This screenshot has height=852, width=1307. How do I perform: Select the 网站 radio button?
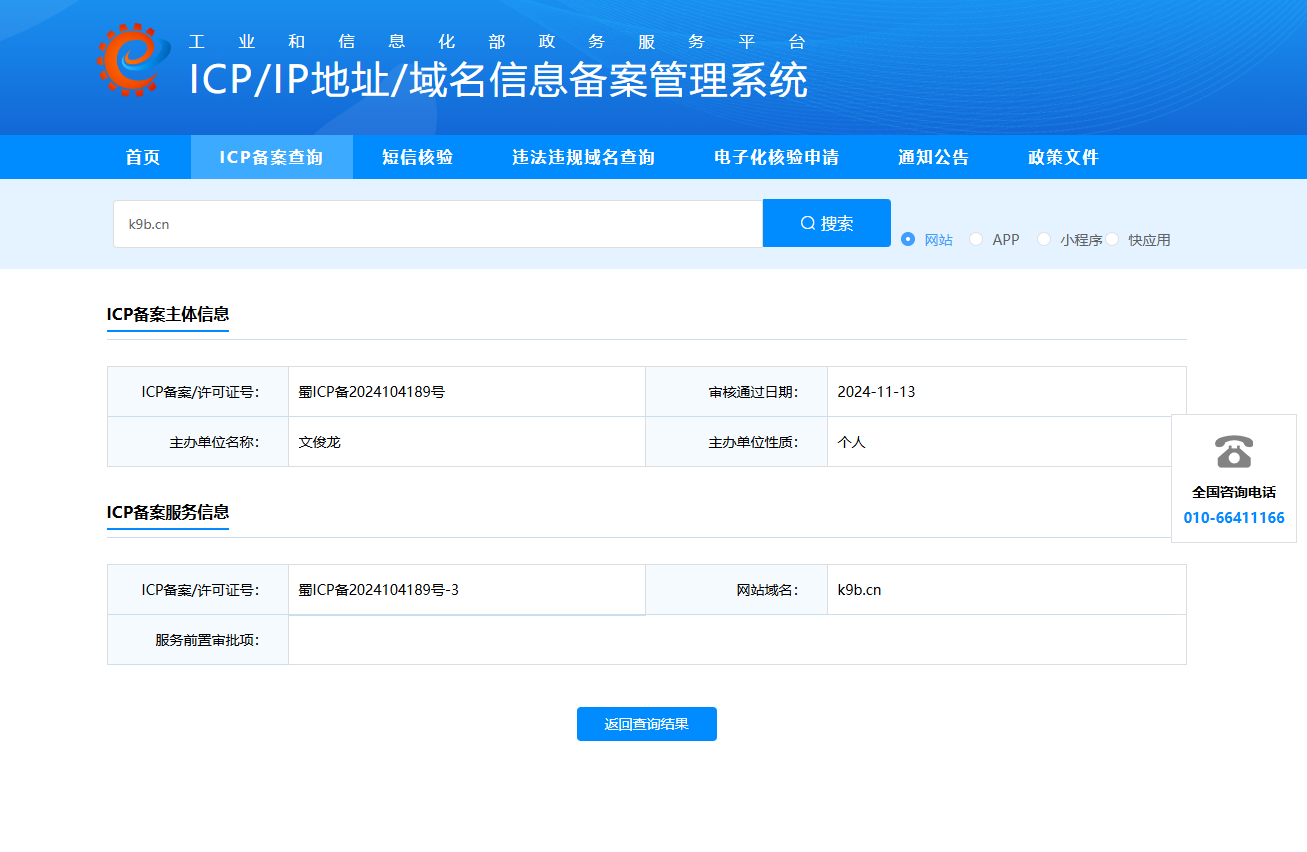tap(907, 239)
